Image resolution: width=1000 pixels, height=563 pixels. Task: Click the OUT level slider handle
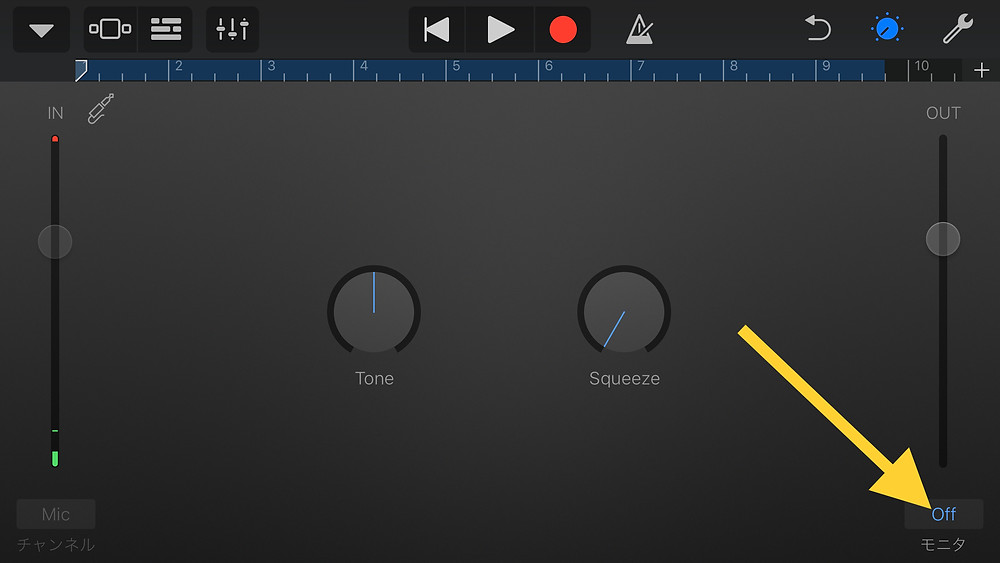(x=943, y=239)
